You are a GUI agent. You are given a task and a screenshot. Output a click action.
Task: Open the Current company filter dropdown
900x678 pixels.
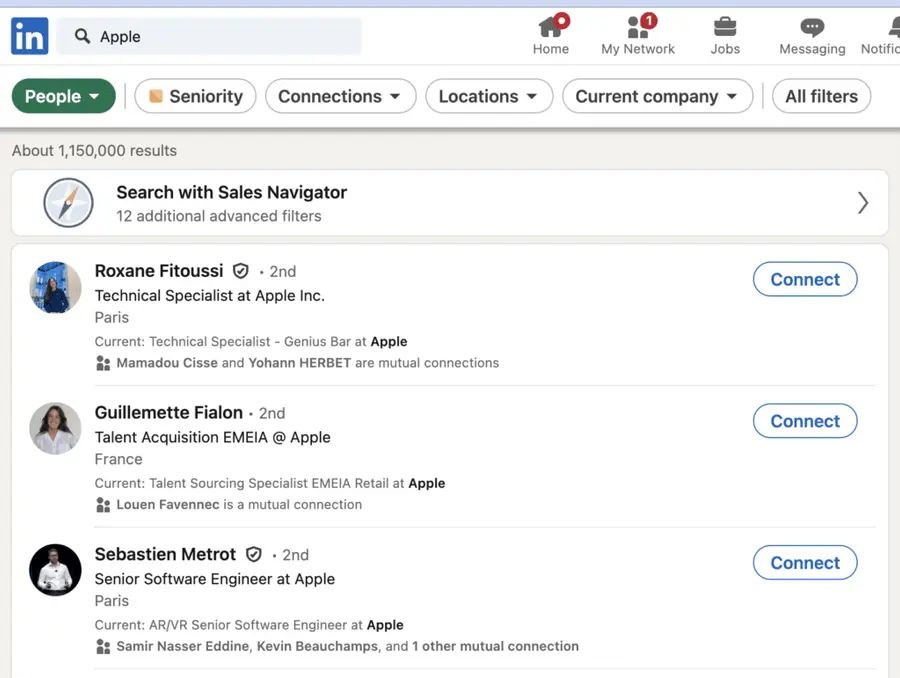657,96
